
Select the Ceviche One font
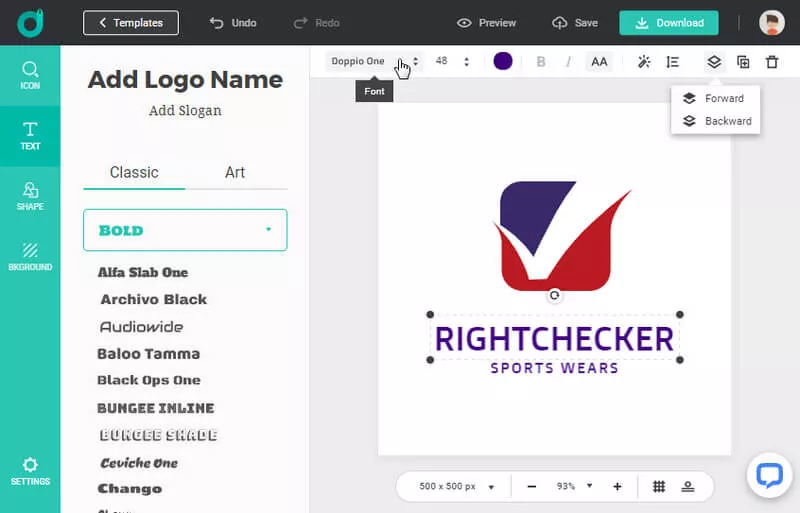(x=139, y=463)
